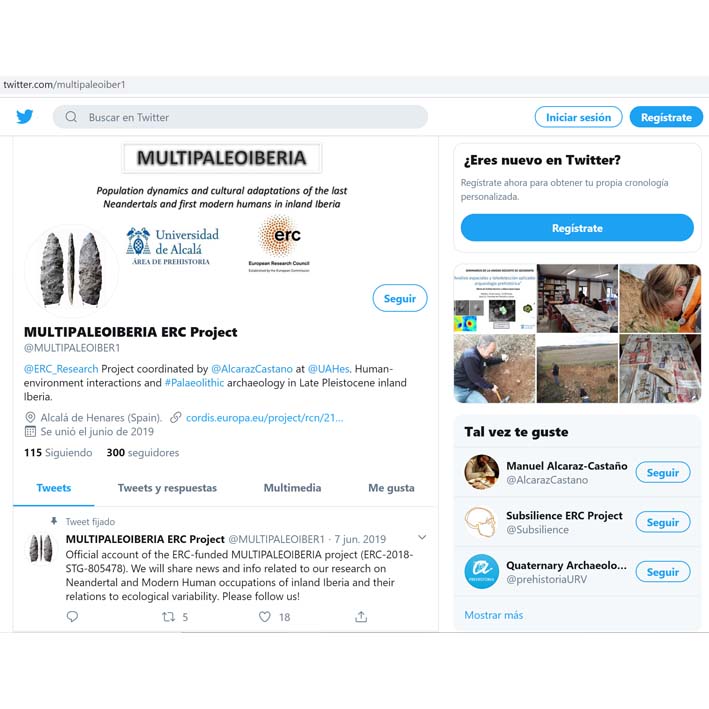Viewport: 709px width, 709px height.
Task: Expand suggestions with Mostrar más
Action: (x=493, y=615)
